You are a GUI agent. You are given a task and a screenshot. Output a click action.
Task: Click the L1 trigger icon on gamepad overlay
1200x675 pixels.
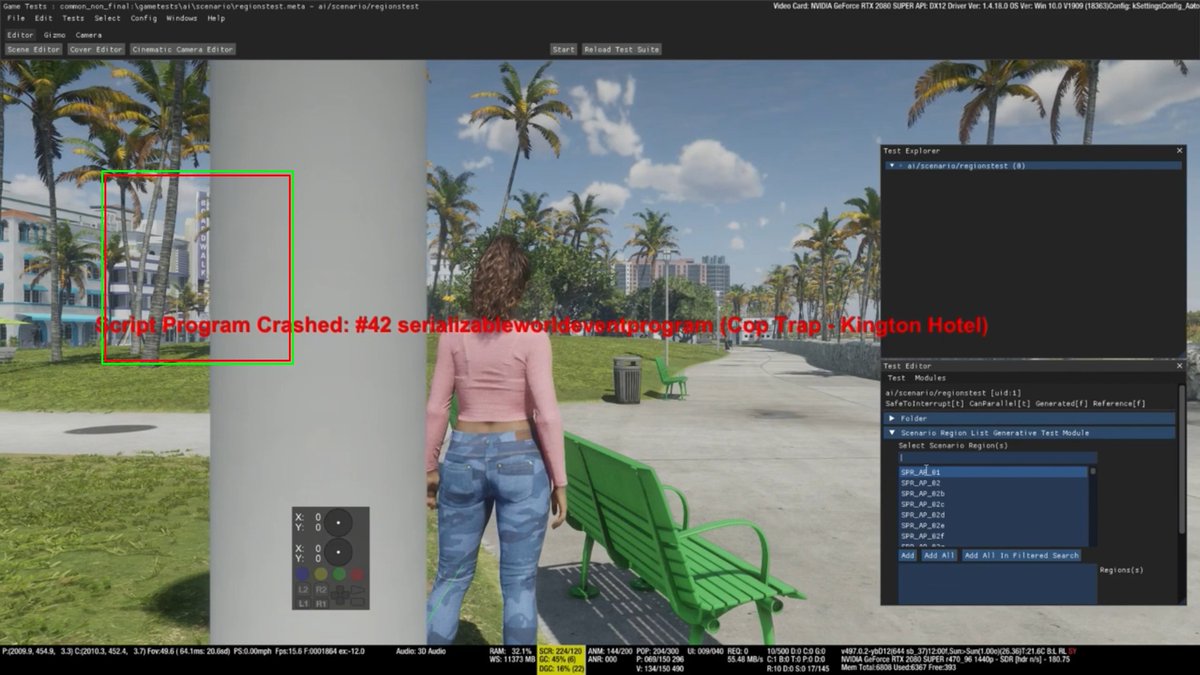coord(305,602)
